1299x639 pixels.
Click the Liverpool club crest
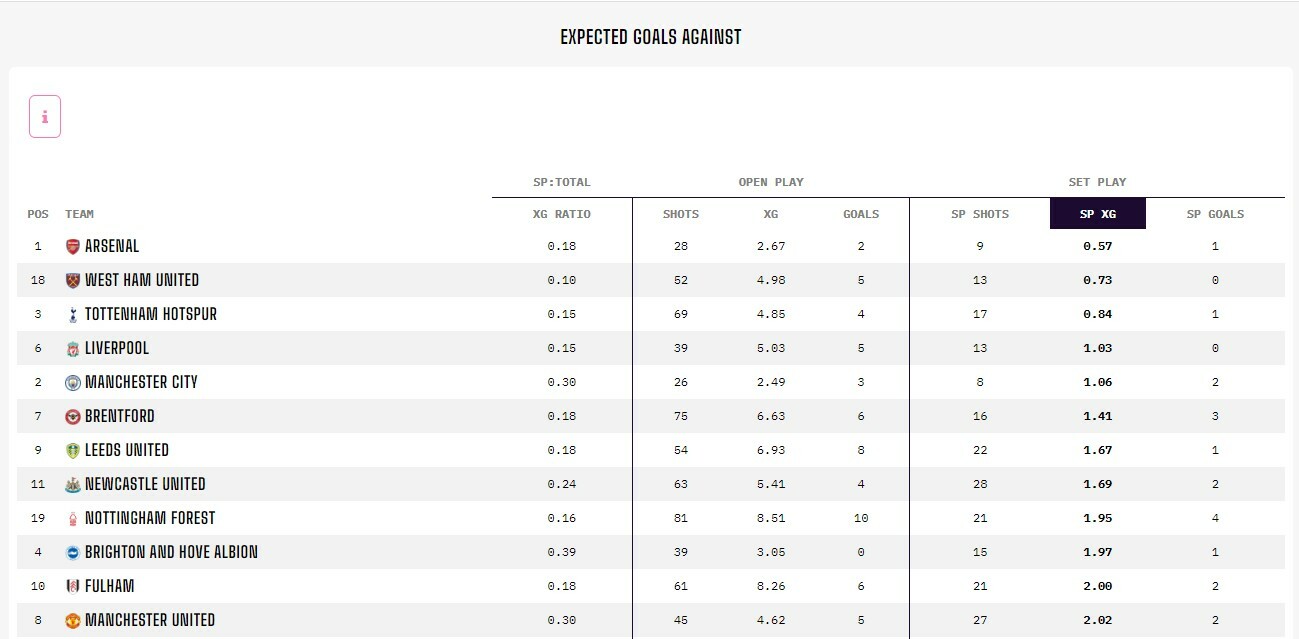click(x=72, y=348)
